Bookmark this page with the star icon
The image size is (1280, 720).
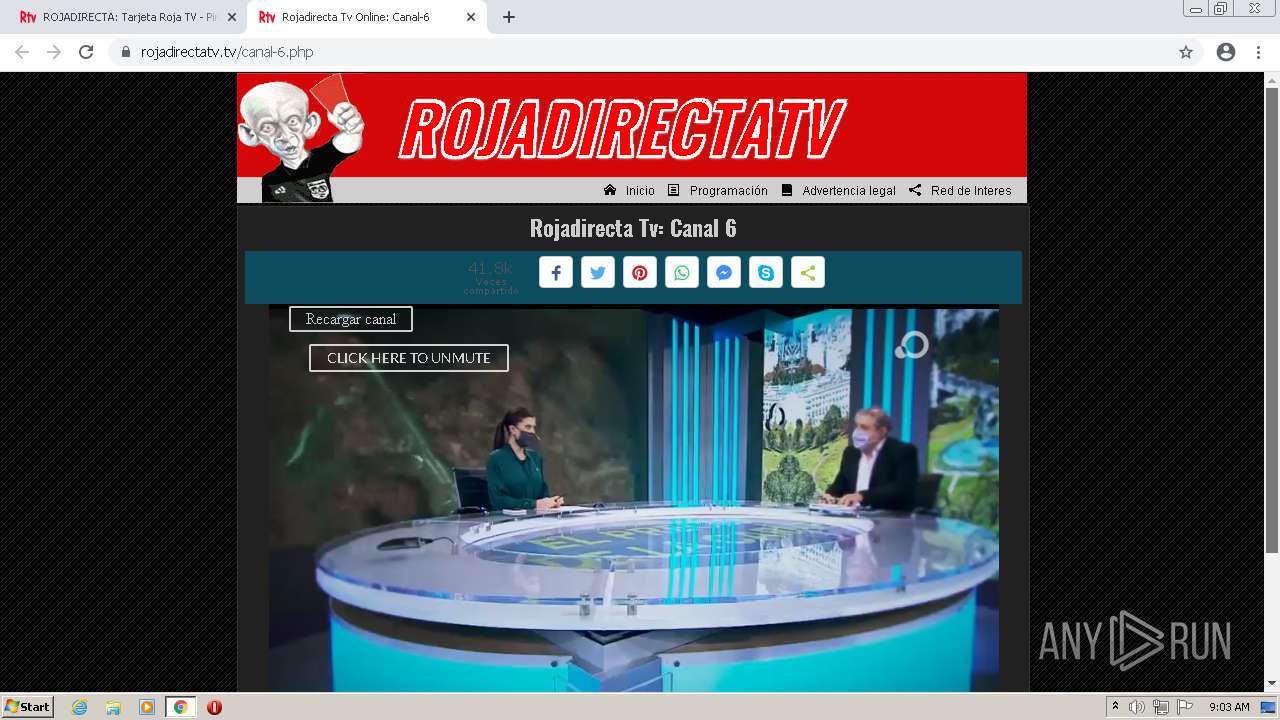(1186, 52)
